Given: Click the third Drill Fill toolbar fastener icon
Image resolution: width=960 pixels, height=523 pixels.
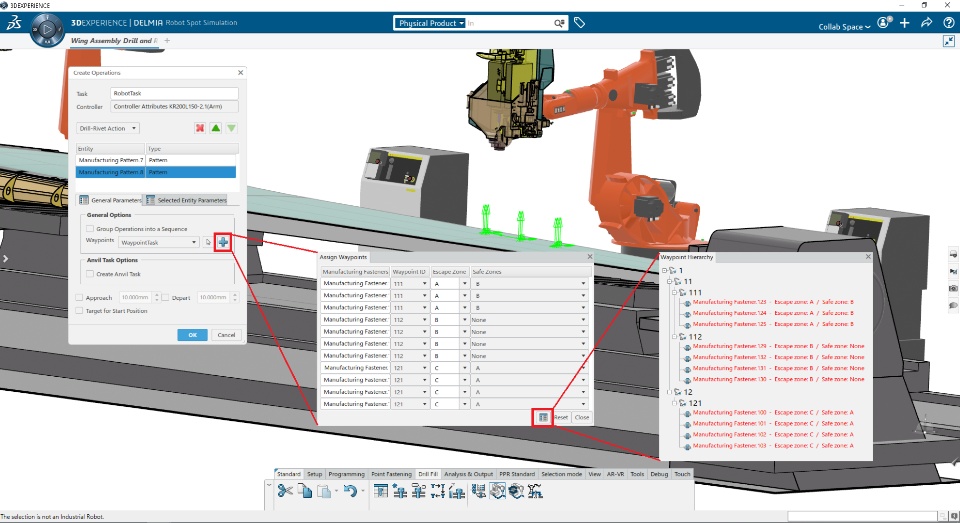Looking at the screenshot, I should (419, 491).
